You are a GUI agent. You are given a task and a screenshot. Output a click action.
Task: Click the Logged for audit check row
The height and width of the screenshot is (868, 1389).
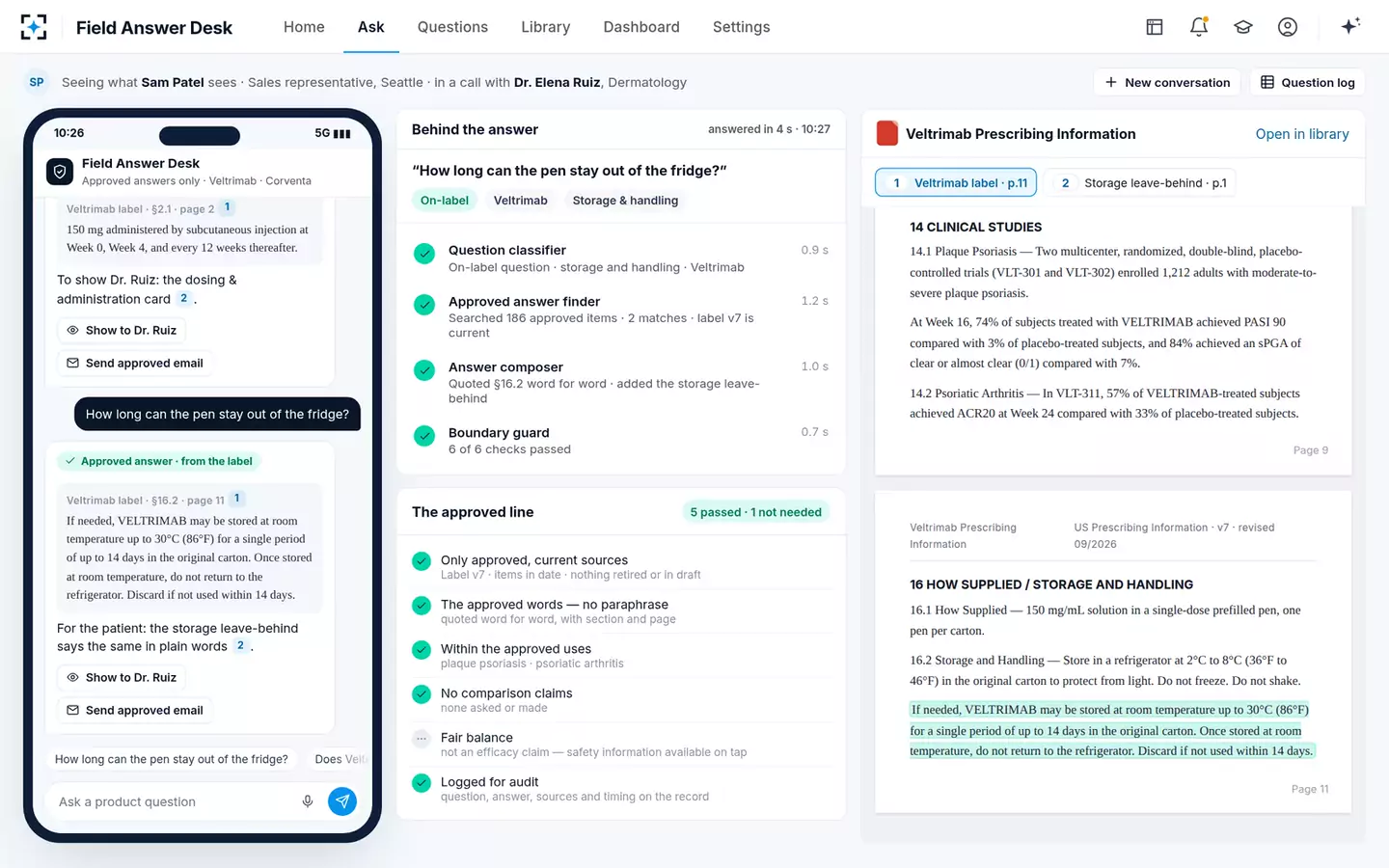pyautogui.click(x=621, y=789)
